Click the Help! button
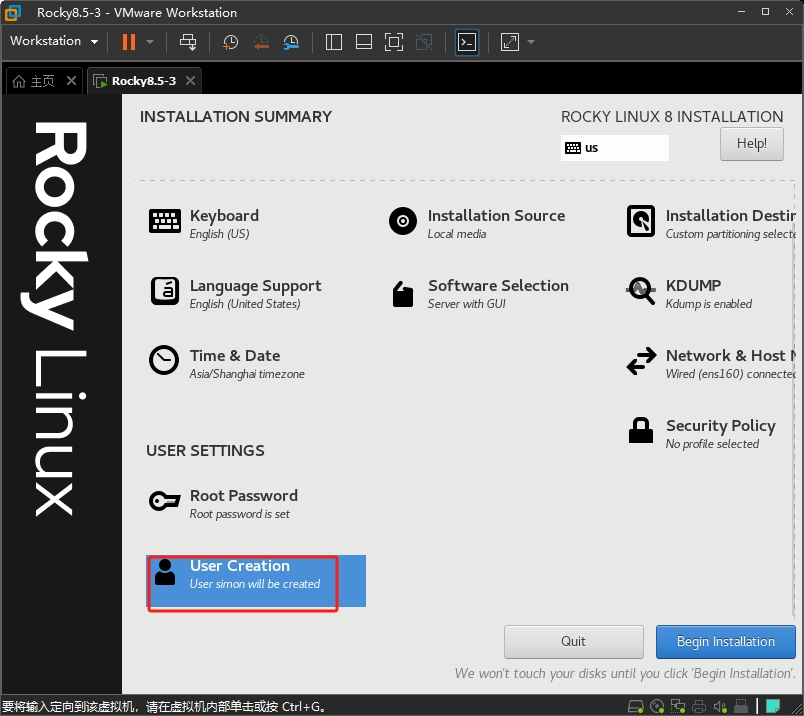Image resolution: width=804 pixels, height=716 pixels. (752, 144)
